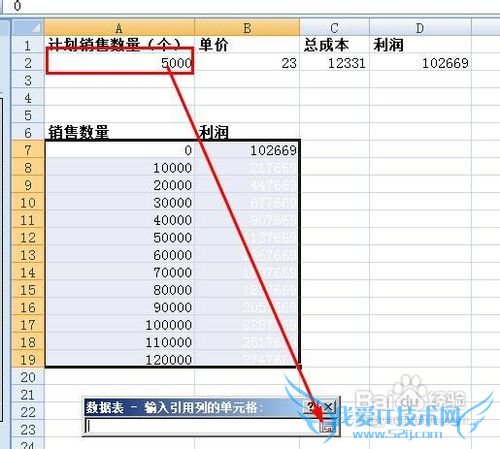Select row 2 header
The image size is (500, 449).
coord(28,62)
